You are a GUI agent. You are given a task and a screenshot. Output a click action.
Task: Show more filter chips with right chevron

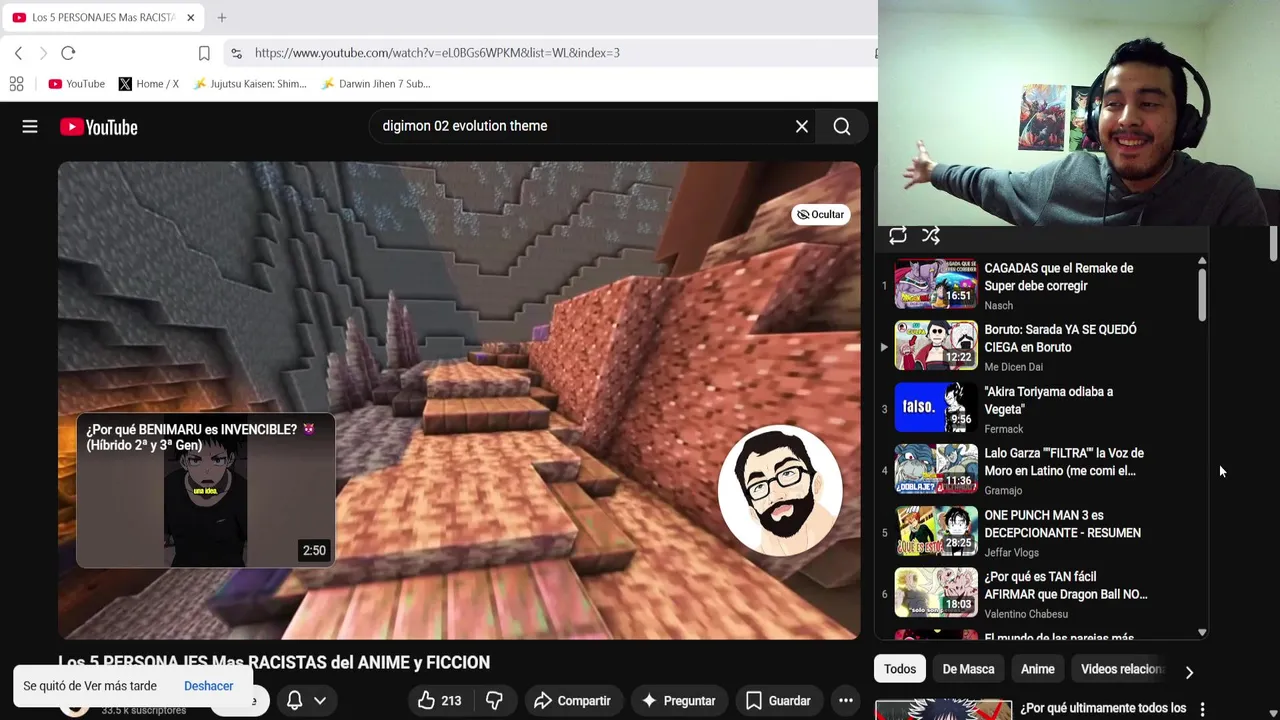[x=1189, y=672]
